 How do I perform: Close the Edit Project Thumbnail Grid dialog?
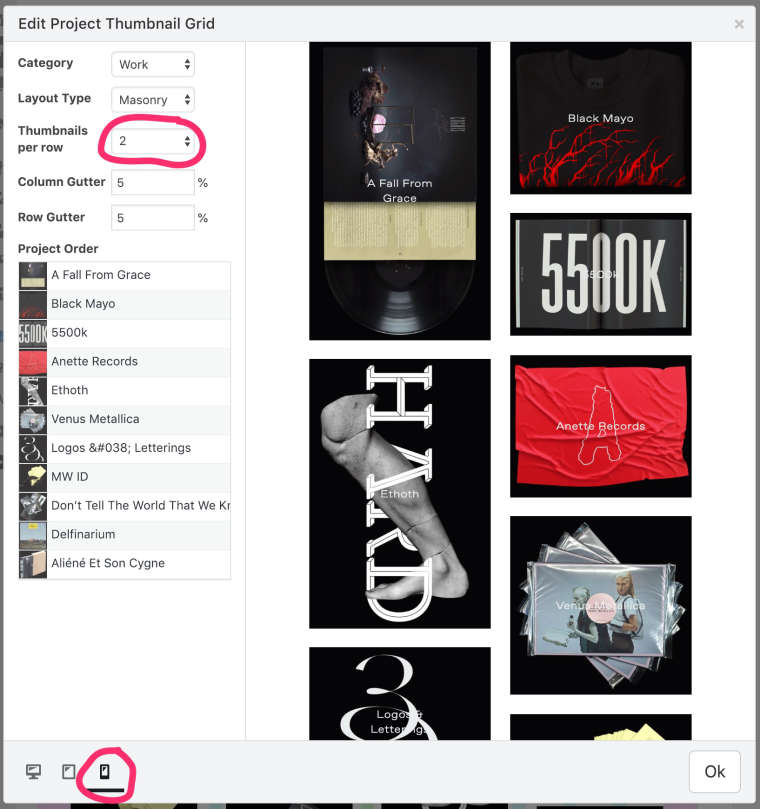click(x=739, y=23)
